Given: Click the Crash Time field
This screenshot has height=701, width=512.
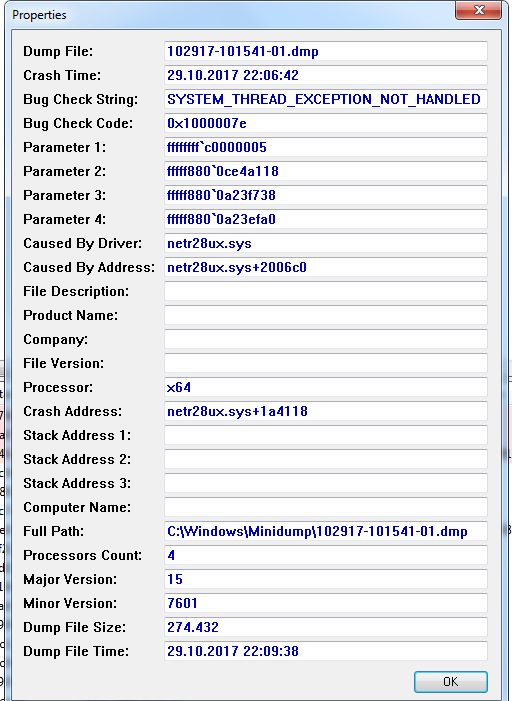Looking at the screenshot, I should click(x=326, y=75).
